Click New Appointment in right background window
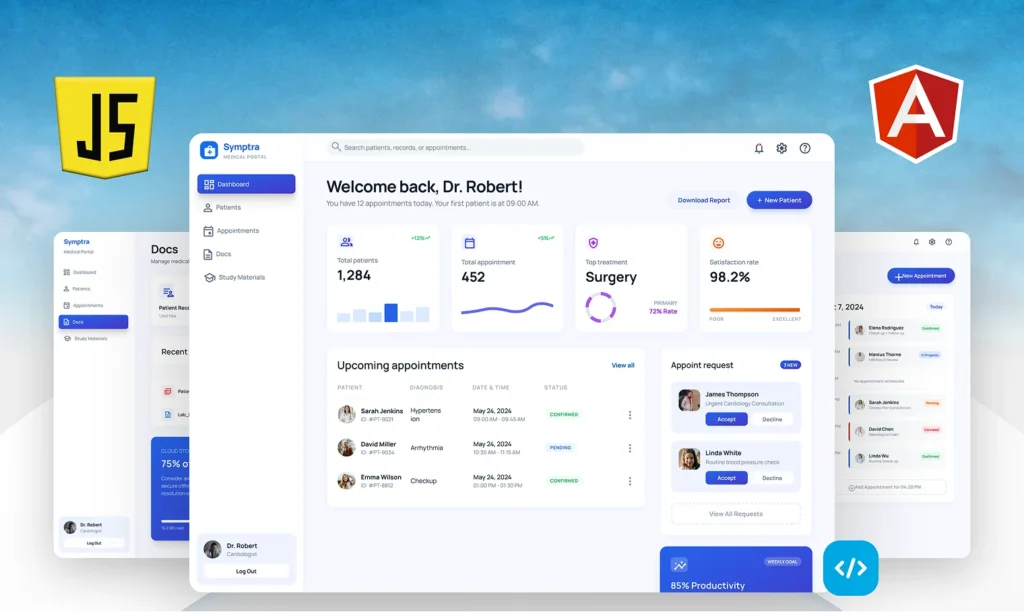The height and width of the screenshot is (612, 1024). 921,276
